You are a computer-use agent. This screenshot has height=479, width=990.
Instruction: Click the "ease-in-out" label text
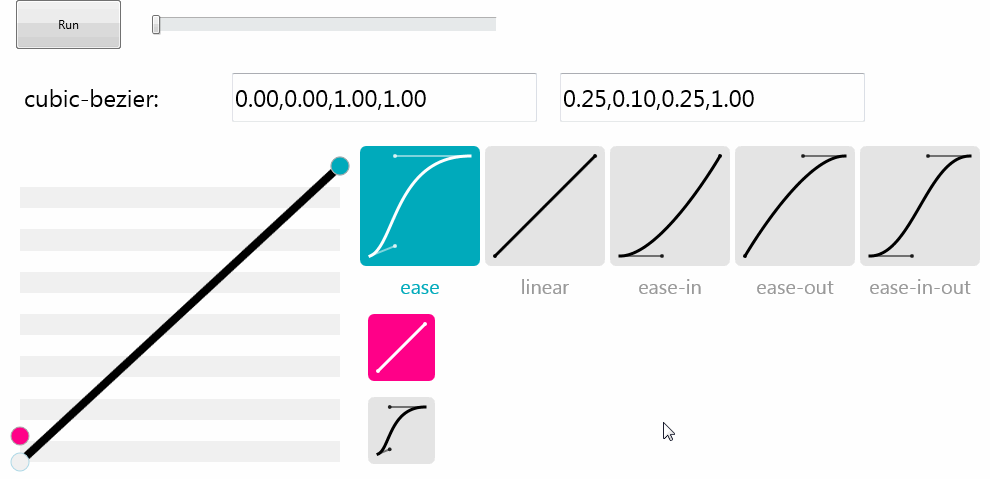pos(920,288)
